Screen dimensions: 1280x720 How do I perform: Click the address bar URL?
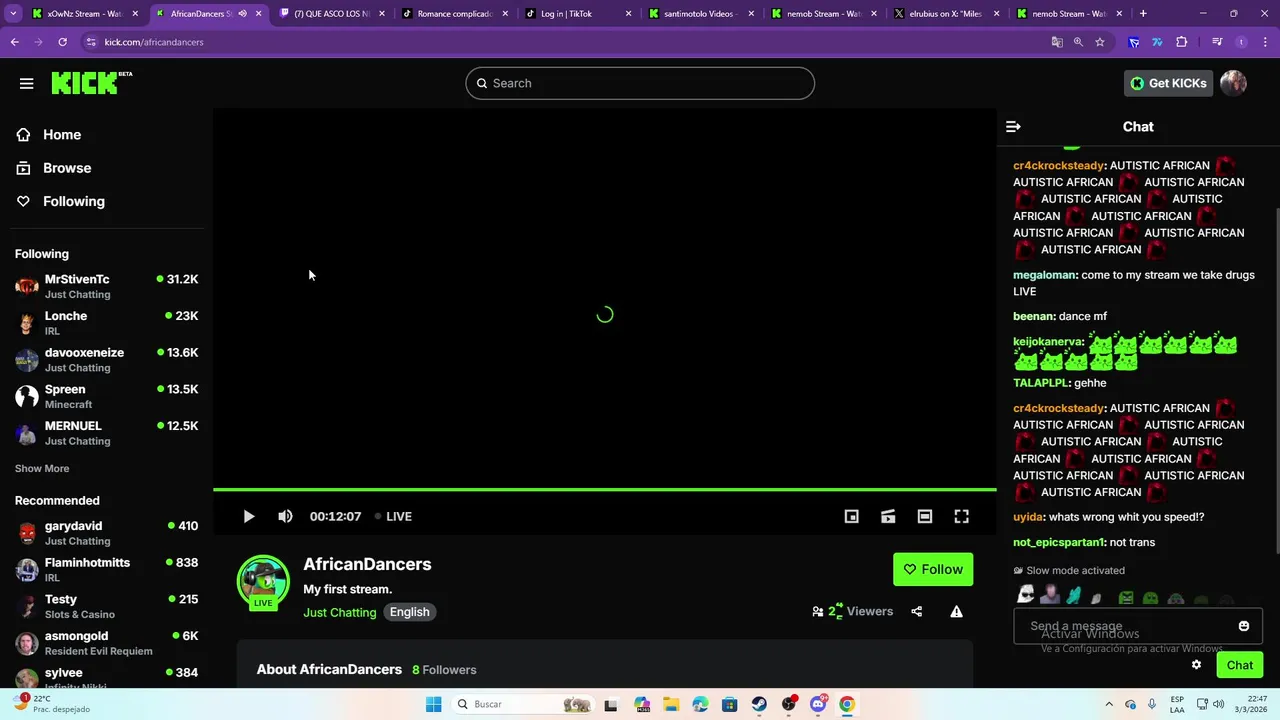(x=154, y=42)
